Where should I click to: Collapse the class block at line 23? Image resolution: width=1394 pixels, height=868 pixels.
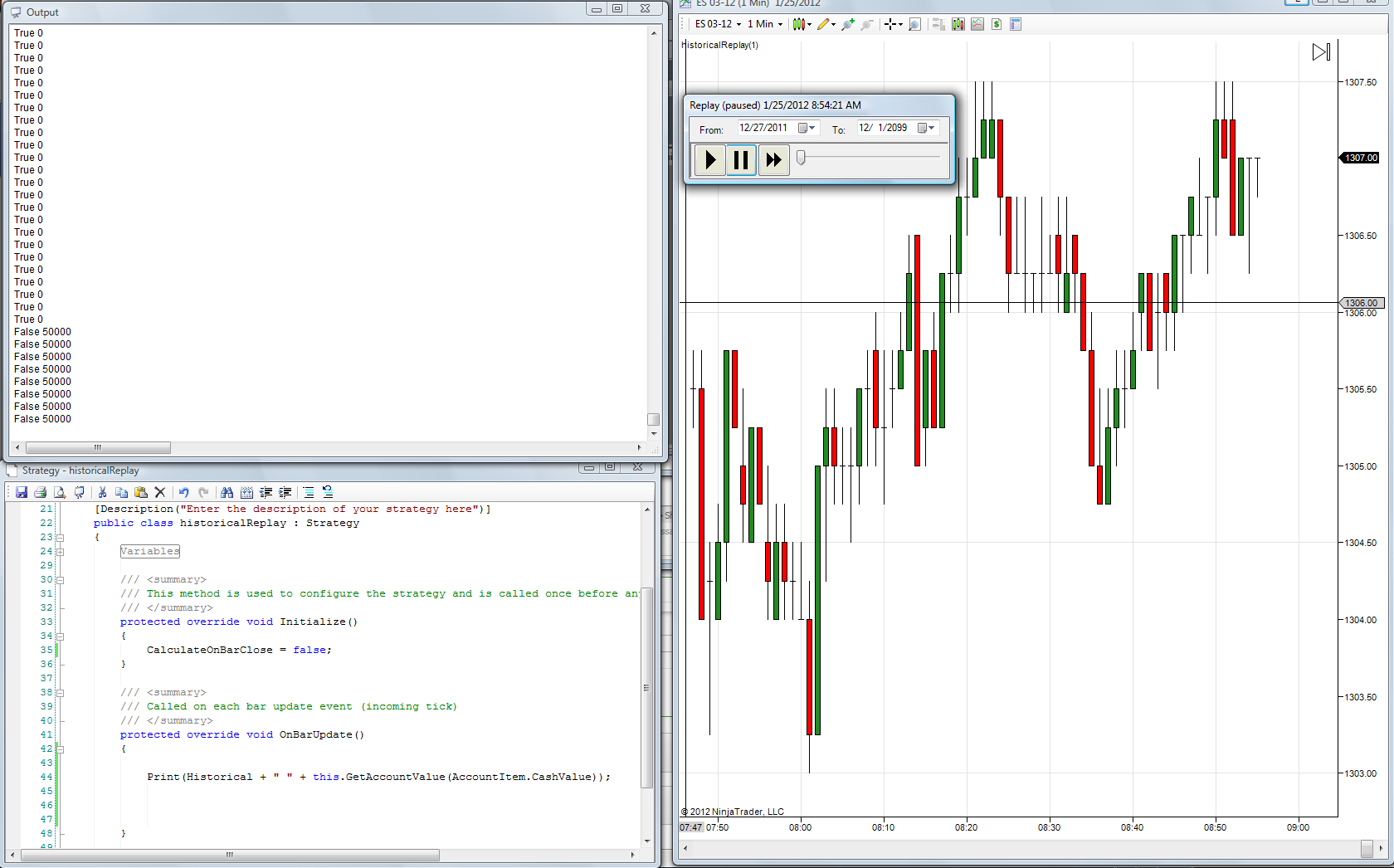click(60, 538)
